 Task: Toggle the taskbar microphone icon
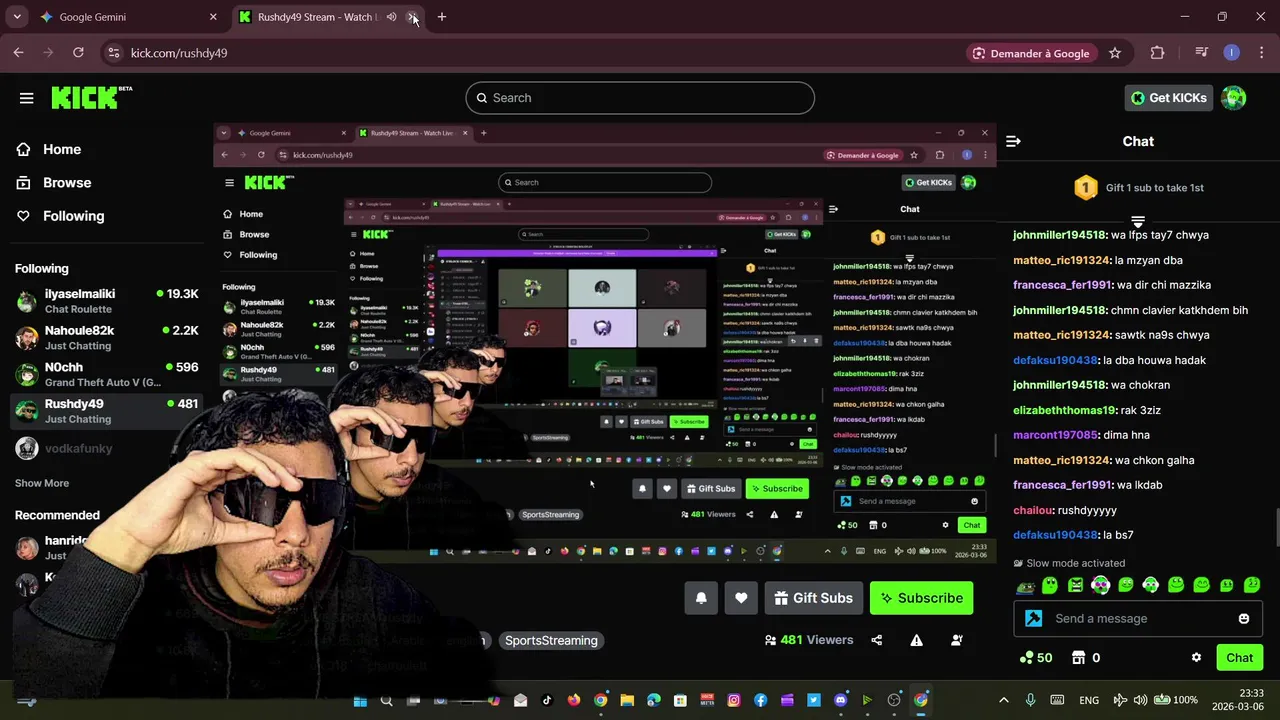tap(1030, 700)
